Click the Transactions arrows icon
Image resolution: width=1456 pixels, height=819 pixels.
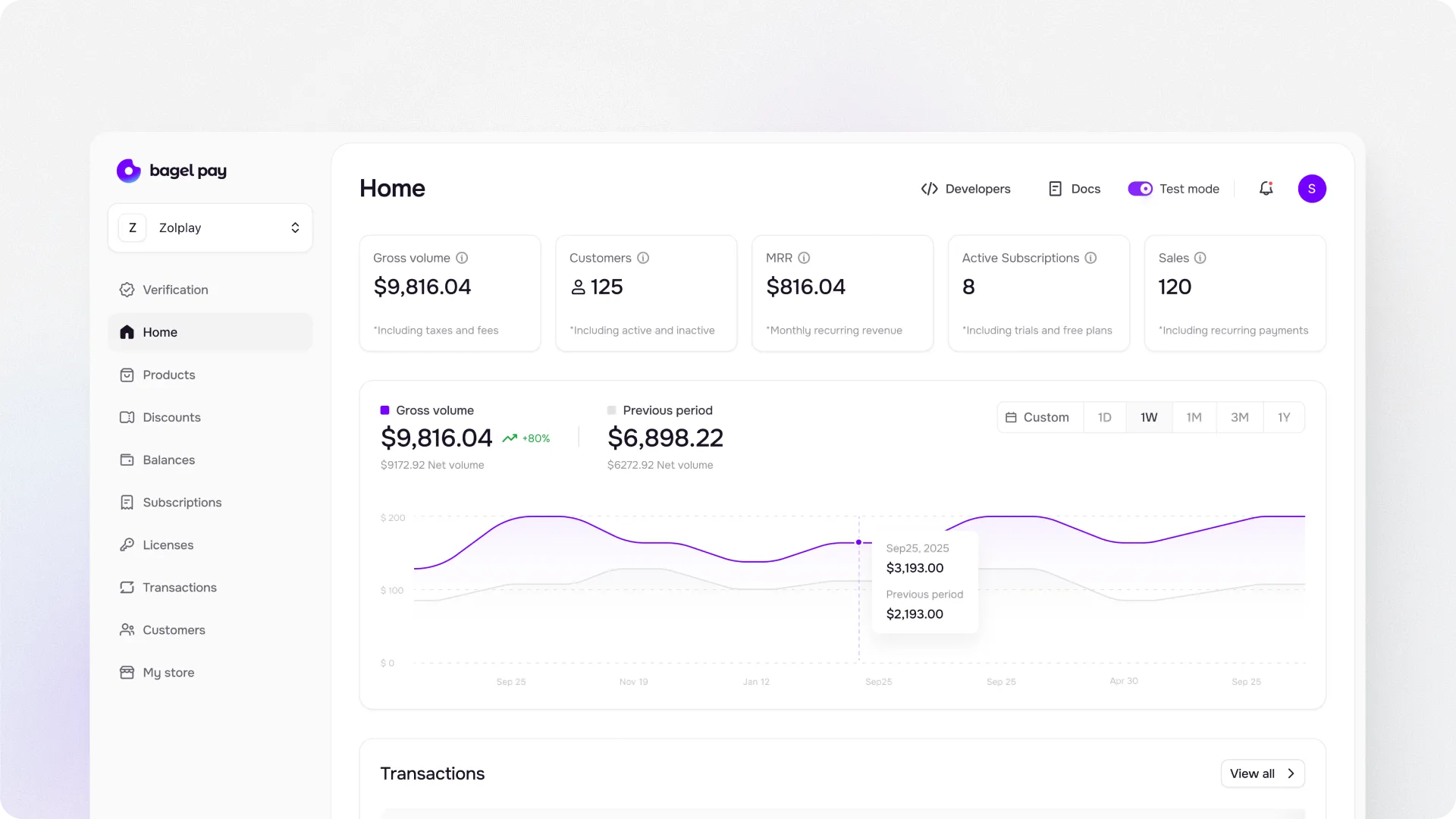127,587
